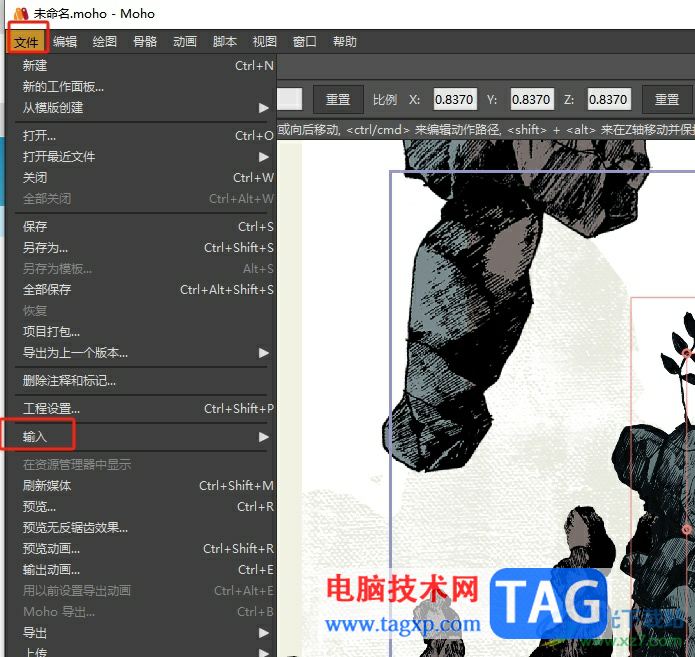Choose 输出动画... menu entry
This screenshot has width=695, height=657.
click(142, 570)
